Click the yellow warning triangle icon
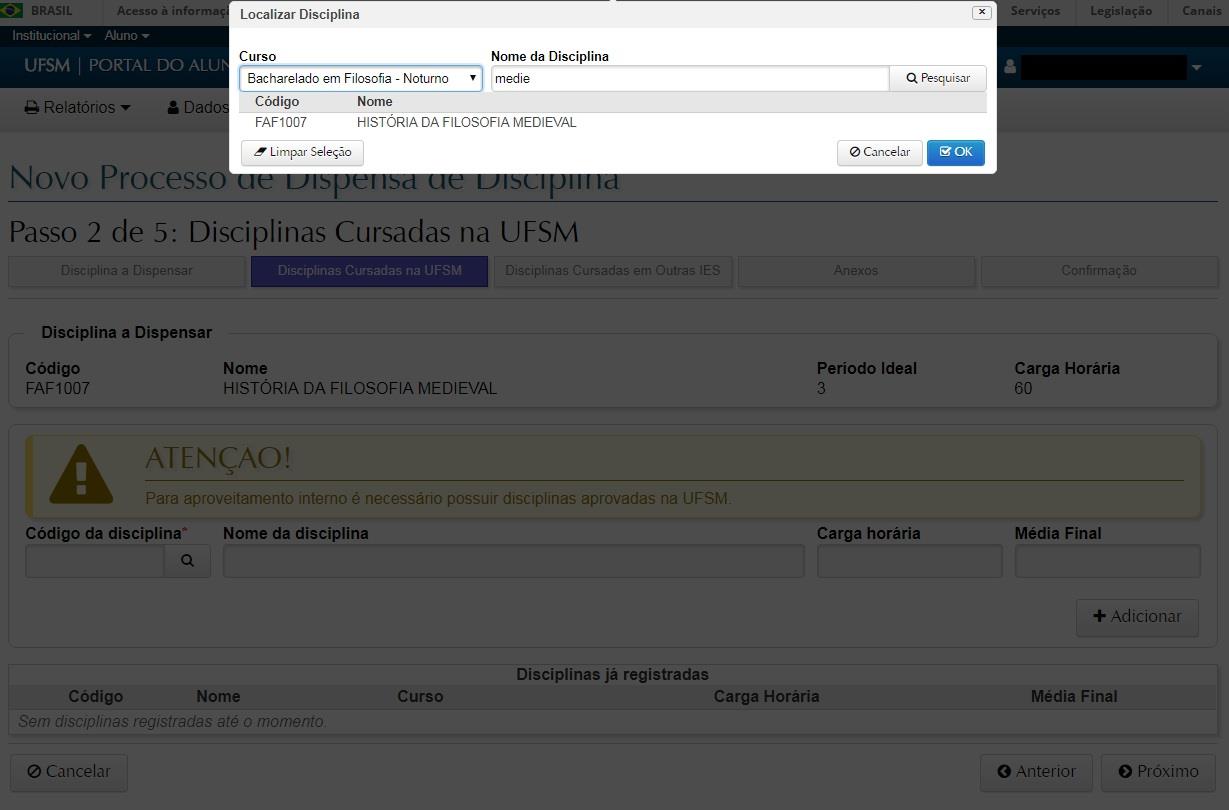This screenshot has height=810, width=1229. pos(81,474)
